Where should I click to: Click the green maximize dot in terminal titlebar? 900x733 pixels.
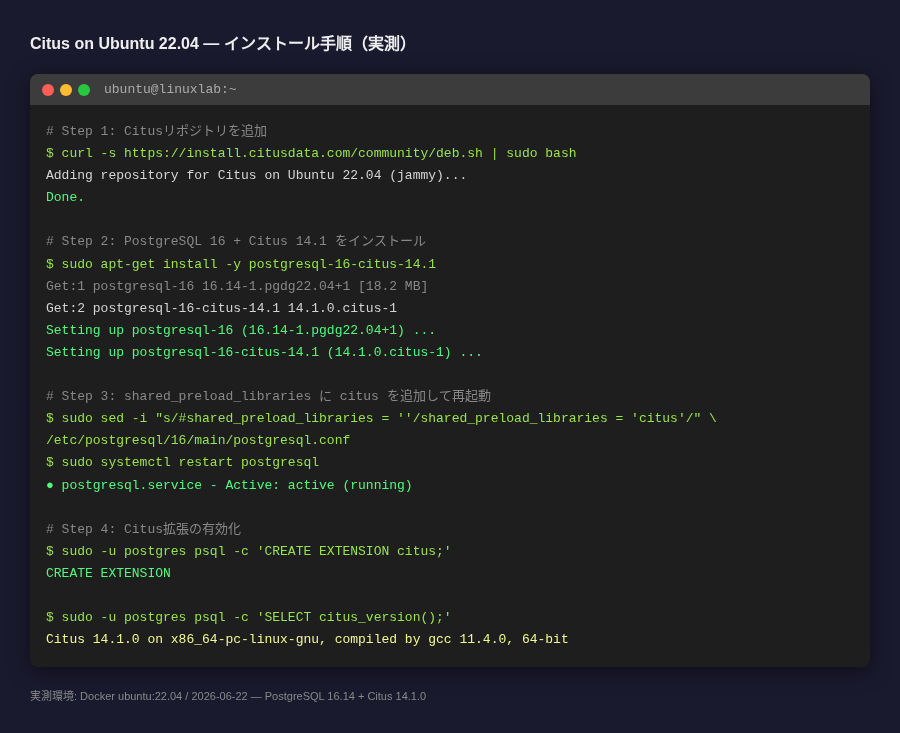[84, 90]
